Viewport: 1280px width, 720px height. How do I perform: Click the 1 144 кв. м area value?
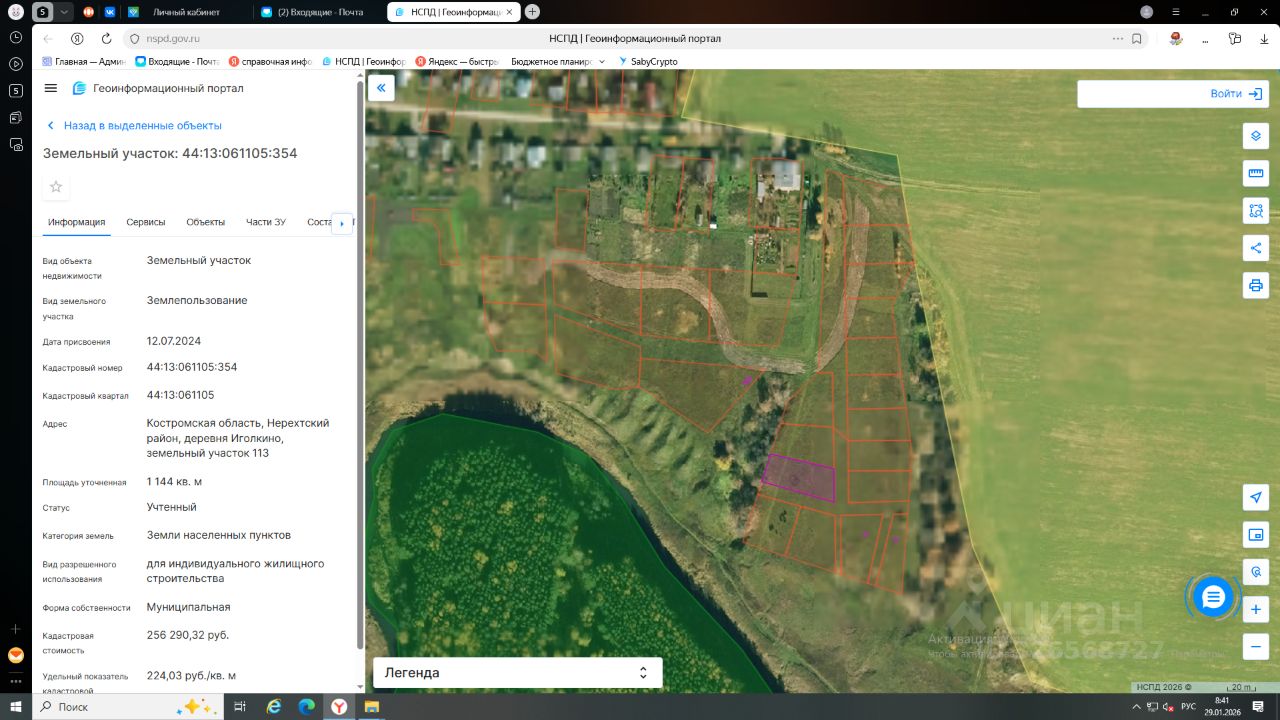[175, 482]
